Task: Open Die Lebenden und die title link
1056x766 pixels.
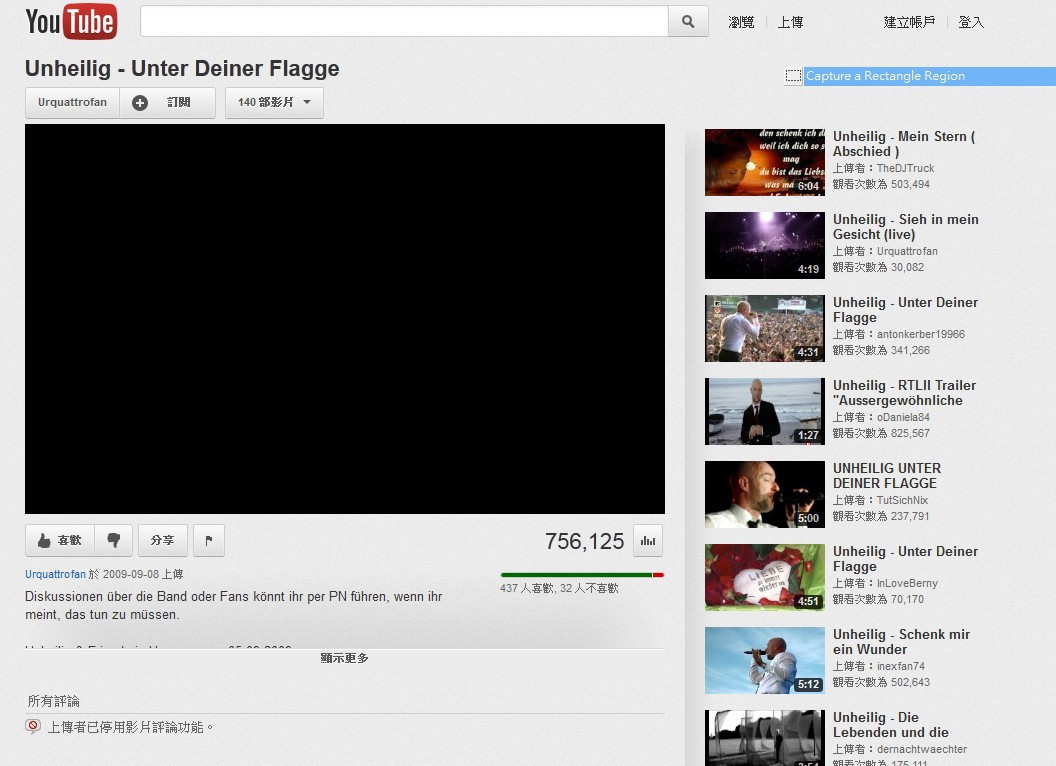Action: [x=890, y=724]
